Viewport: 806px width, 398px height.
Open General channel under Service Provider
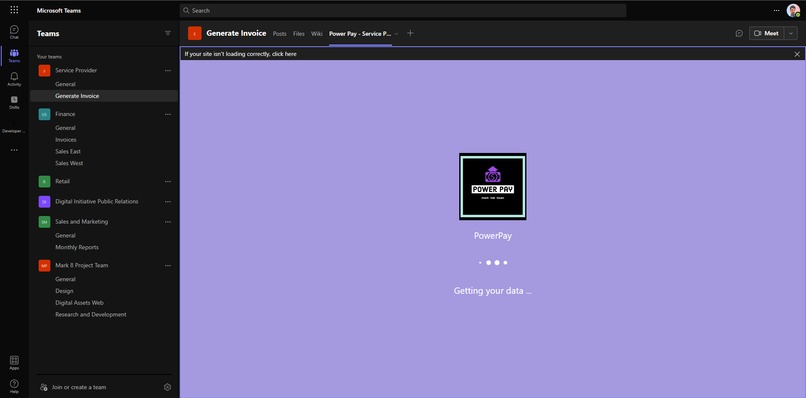[65, 84]
